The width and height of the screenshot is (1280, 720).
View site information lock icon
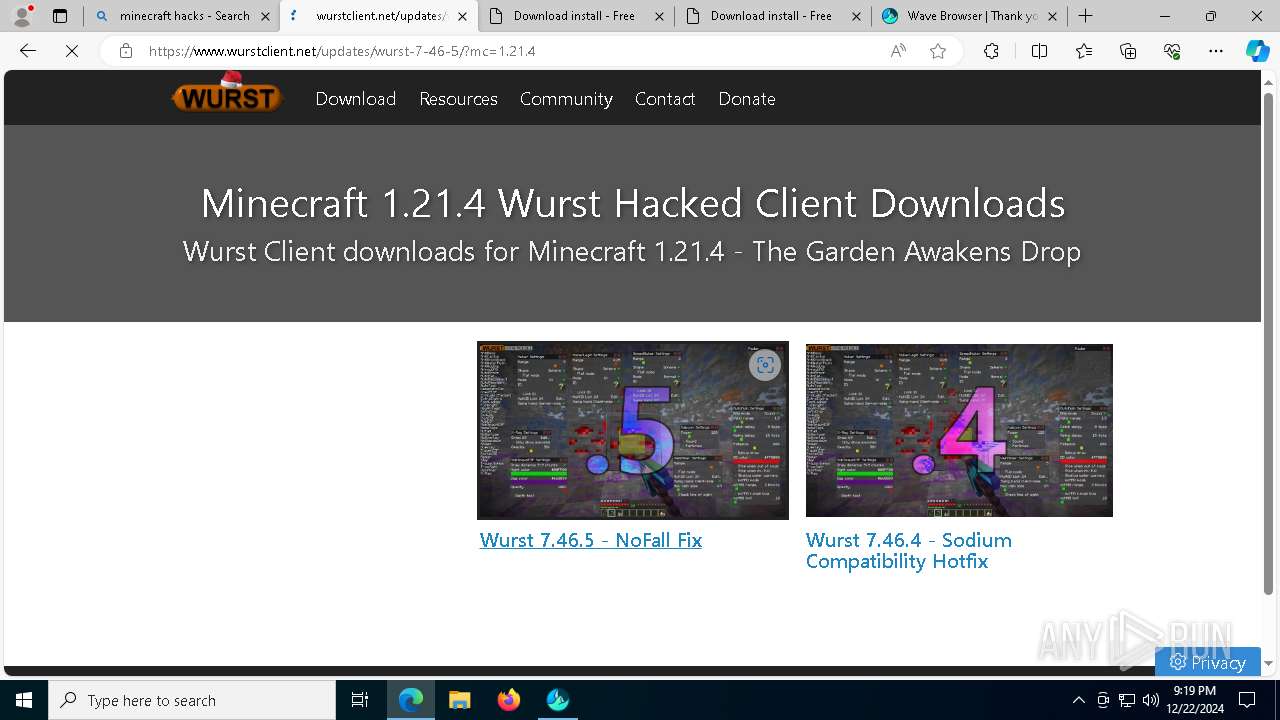point(125,51)
